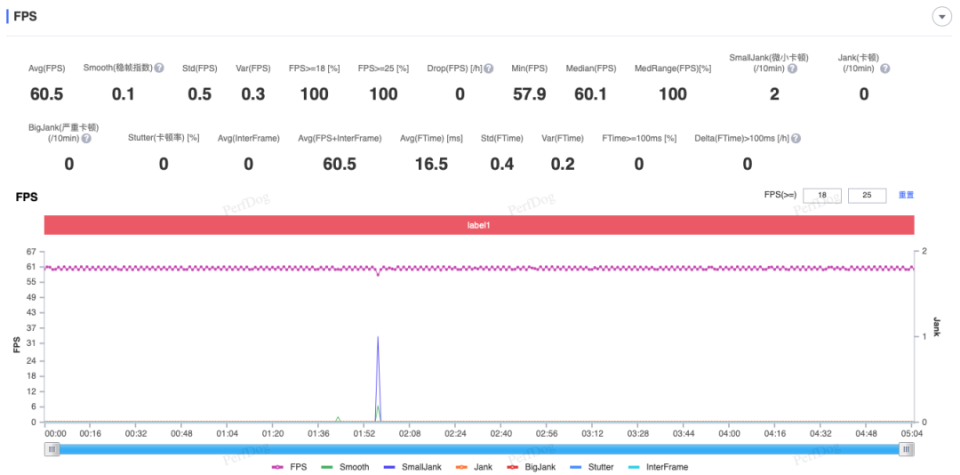Show tooltip for SmallJank help icon
960x475 pixels.
tap(792, 69)
